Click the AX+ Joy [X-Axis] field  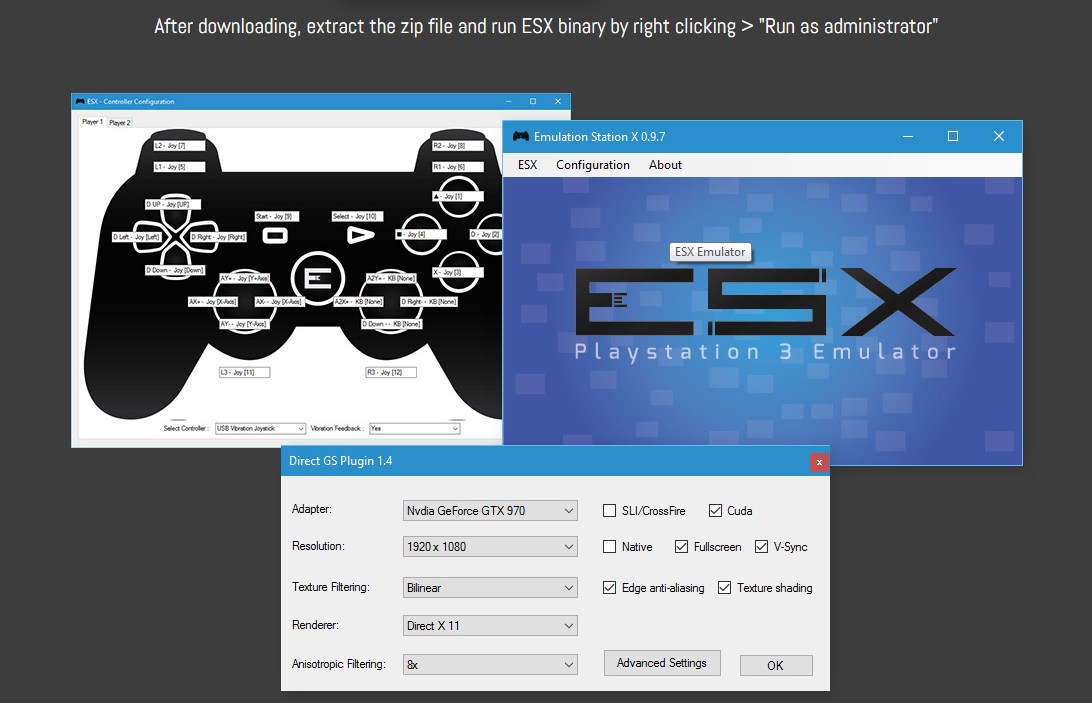pyautogui.click(x=213, y=302)
